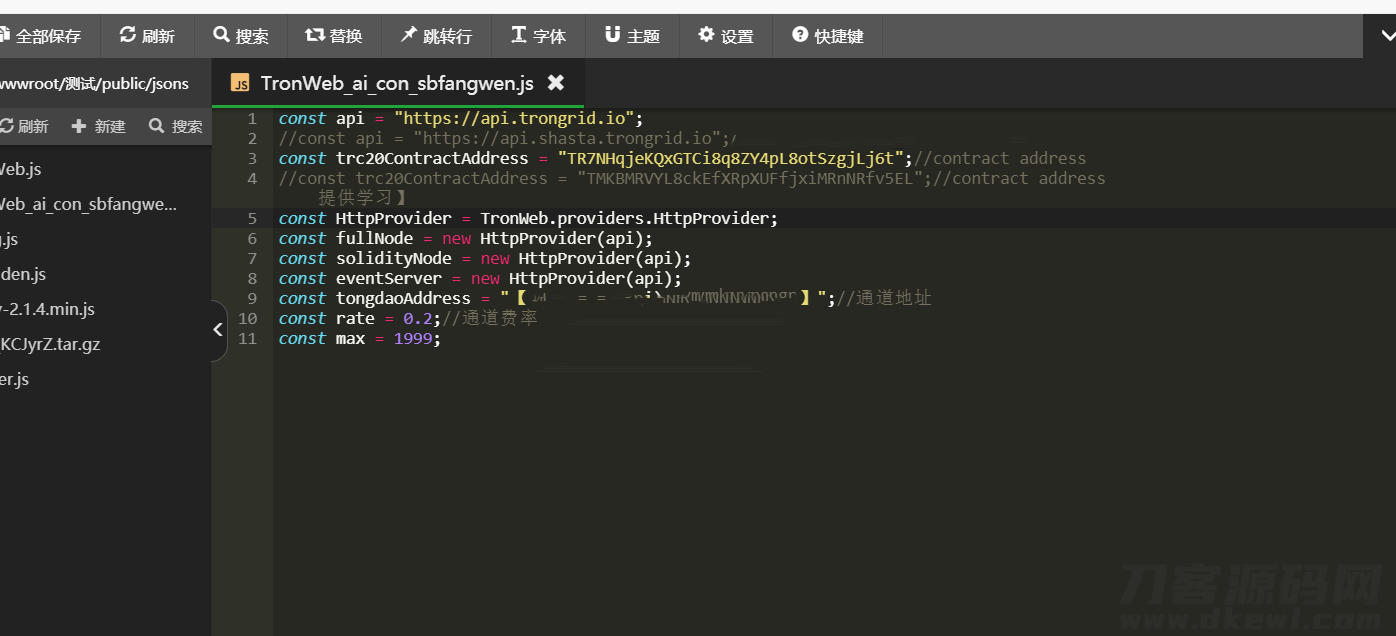Expand the top-right chevron dropdown

click(x=1387, y=36)
